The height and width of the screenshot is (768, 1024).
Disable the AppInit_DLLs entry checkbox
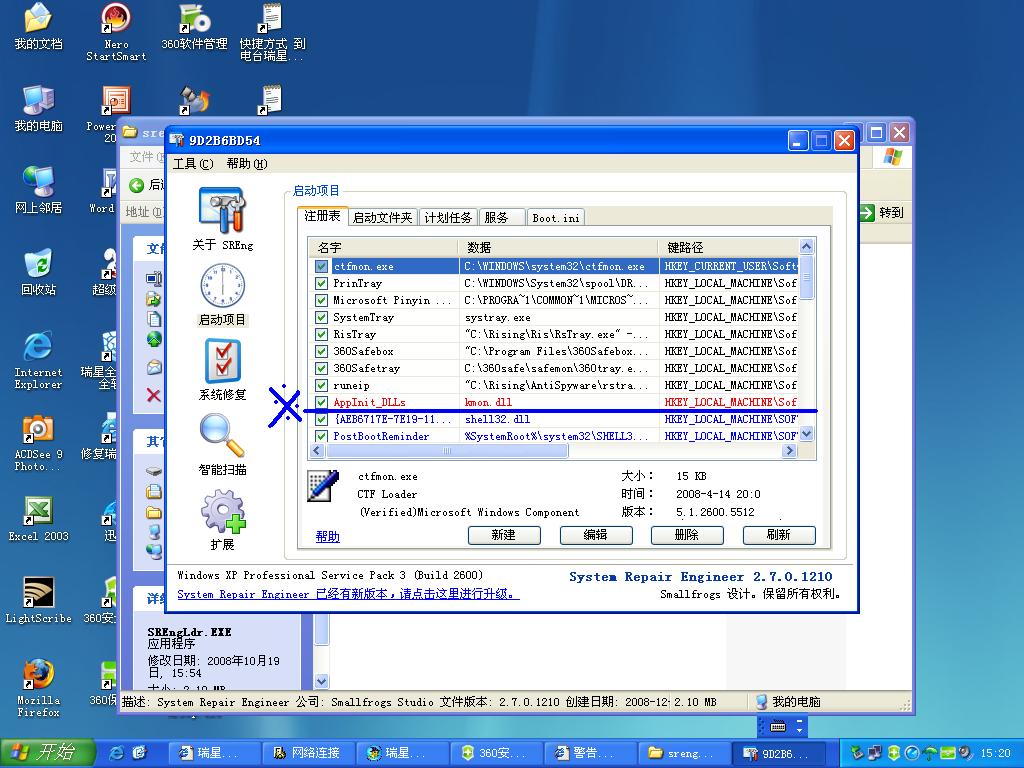click(321, 403)
